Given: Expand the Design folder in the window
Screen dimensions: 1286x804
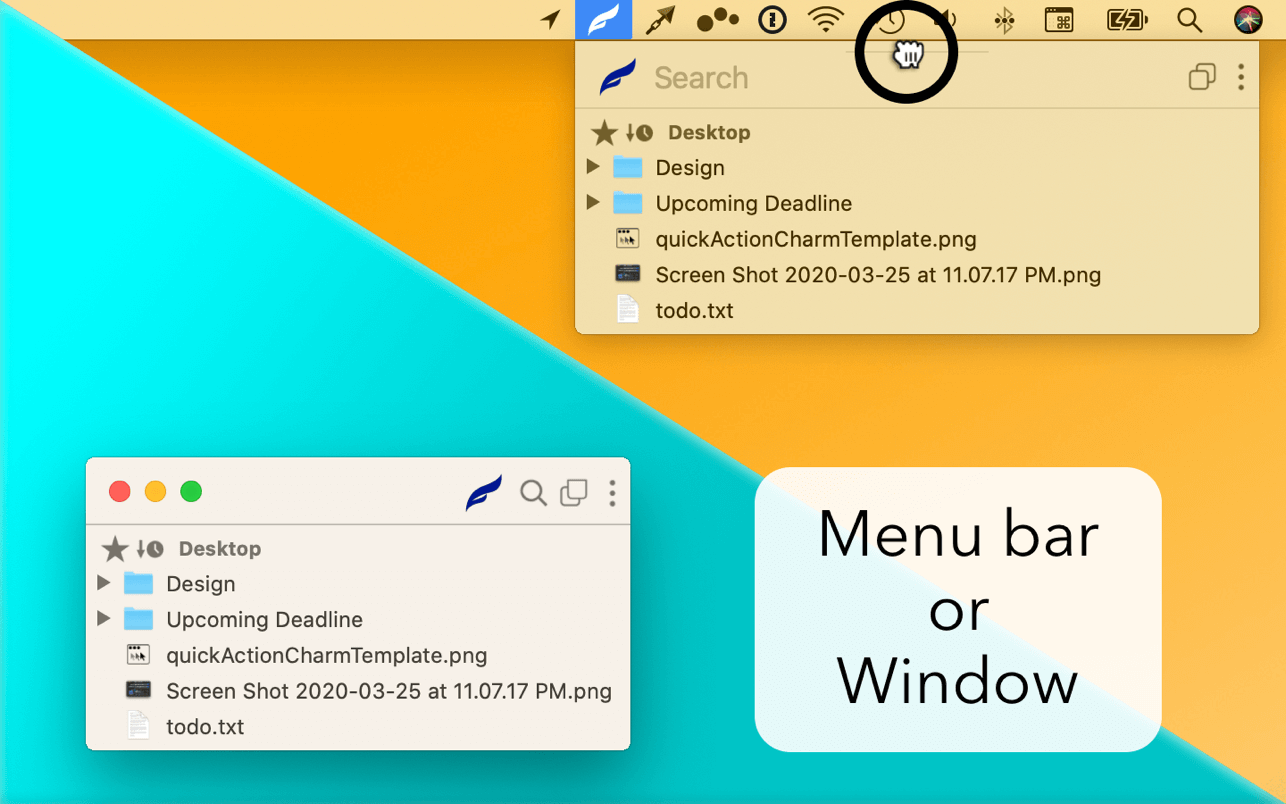Looking at the screenshot, I should (104, 583).
